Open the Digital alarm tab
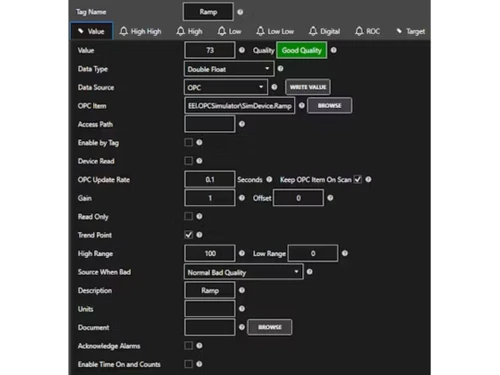 pyautogui.click(x=324, y=31)
